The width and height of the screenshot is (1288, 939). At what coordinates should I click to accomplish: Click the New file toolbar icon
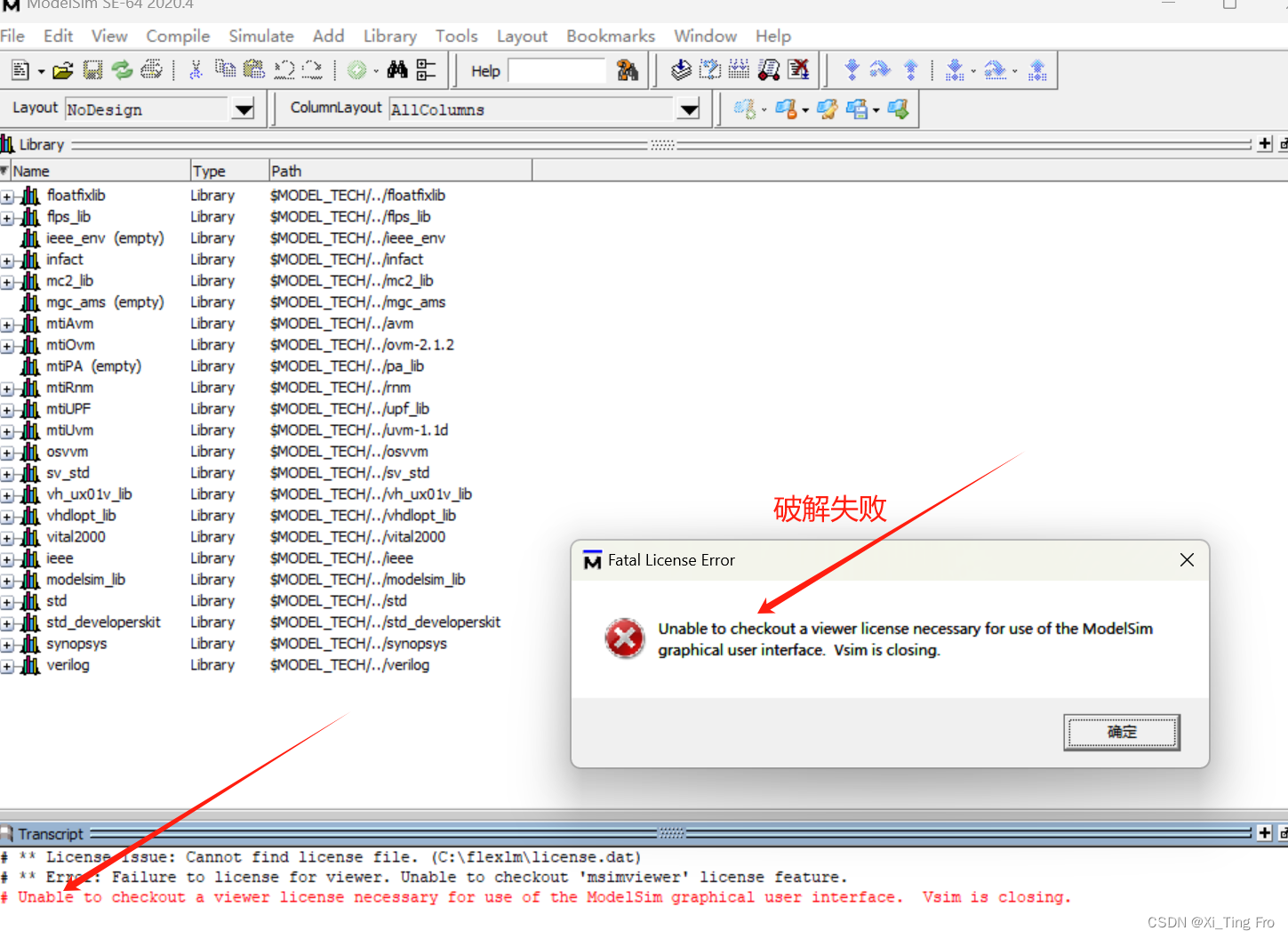tap(21, 70)
